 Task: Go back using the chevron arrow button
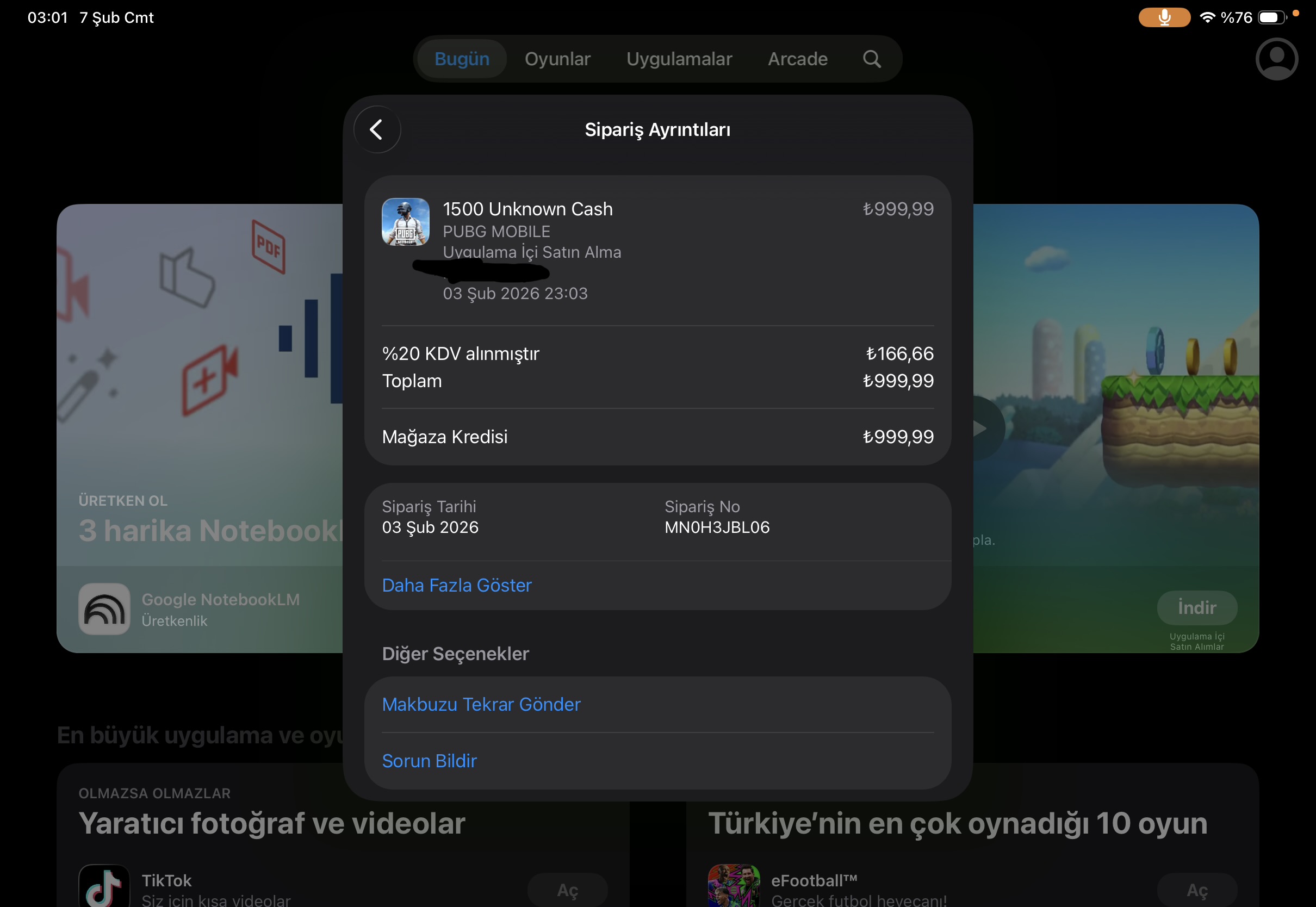[x=377, y=129]
